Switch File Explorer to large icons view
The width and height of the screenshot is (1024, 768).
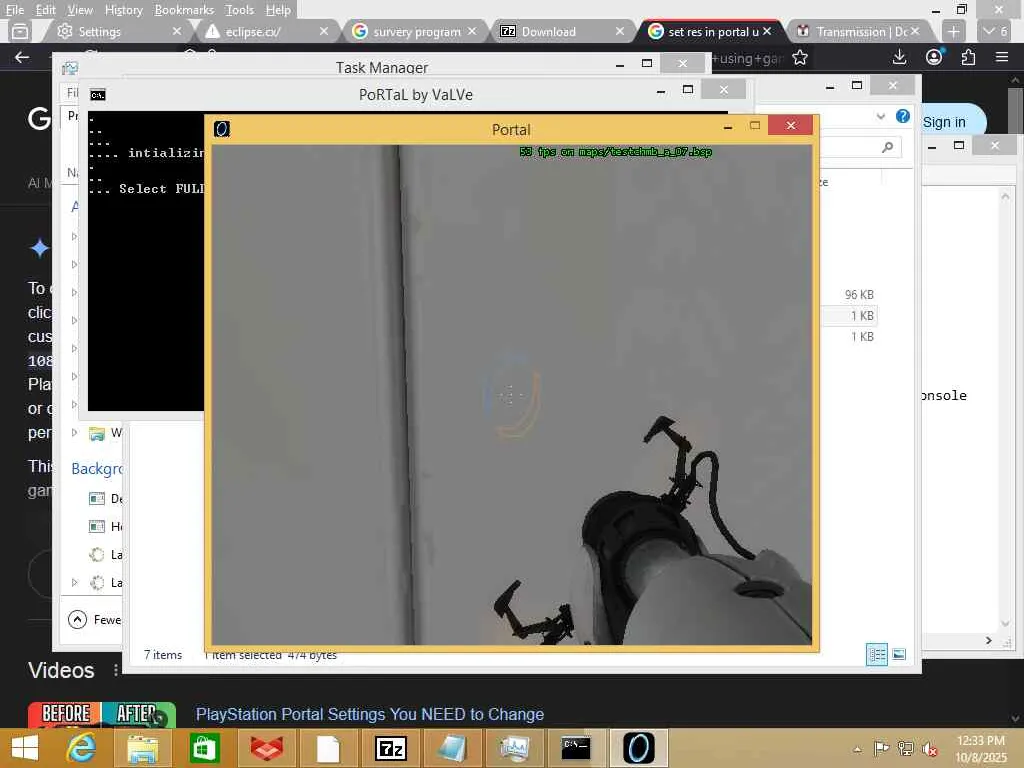[899, 654]
